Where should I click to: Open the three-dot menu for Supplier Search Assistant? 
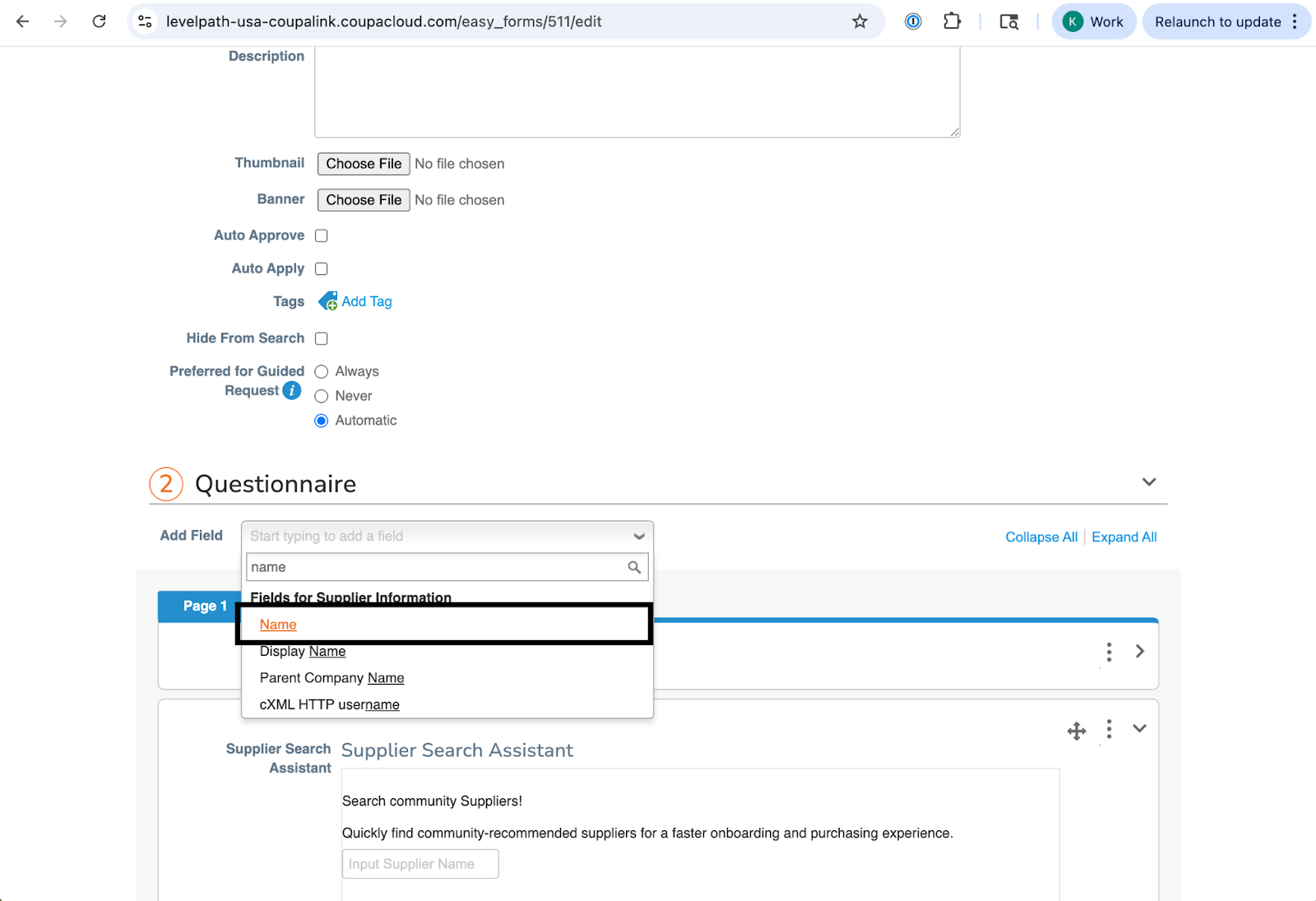point(1109,729)
